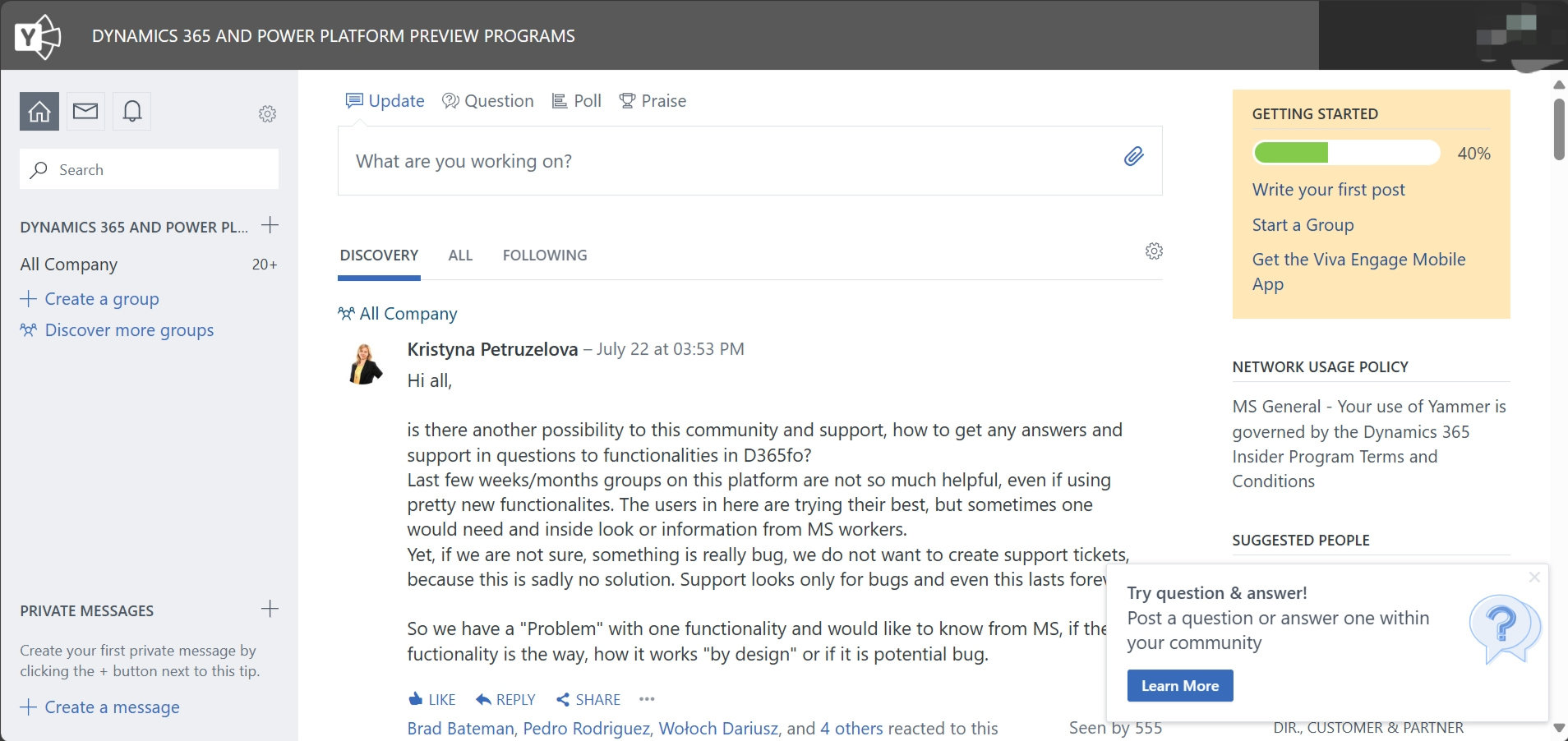
Task: Attach a file using the paperclip icon
Action: (1134, 156)
